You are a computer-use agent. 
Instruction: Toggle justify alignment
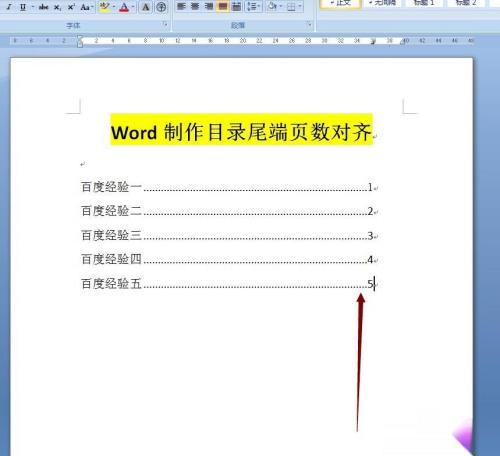[222, 6]
